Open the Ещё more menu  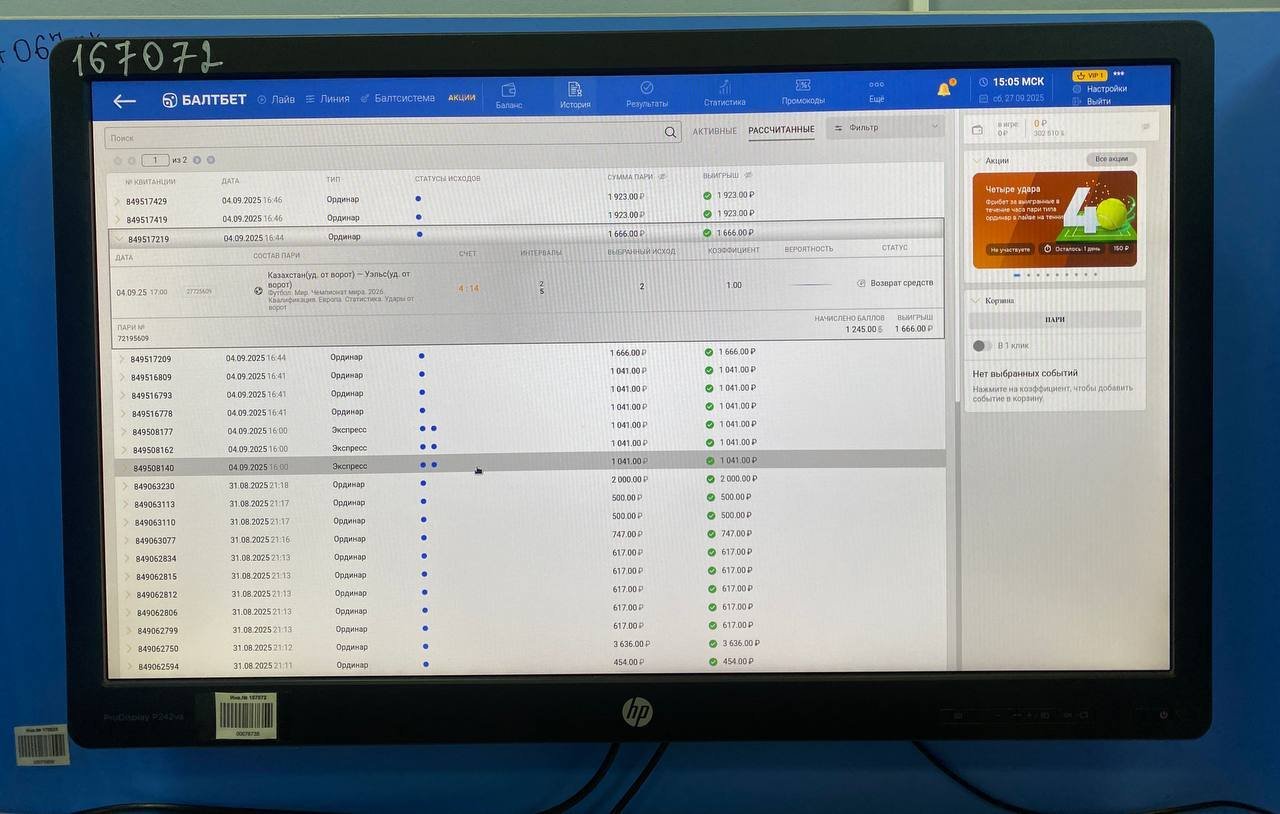click(876, 92)
